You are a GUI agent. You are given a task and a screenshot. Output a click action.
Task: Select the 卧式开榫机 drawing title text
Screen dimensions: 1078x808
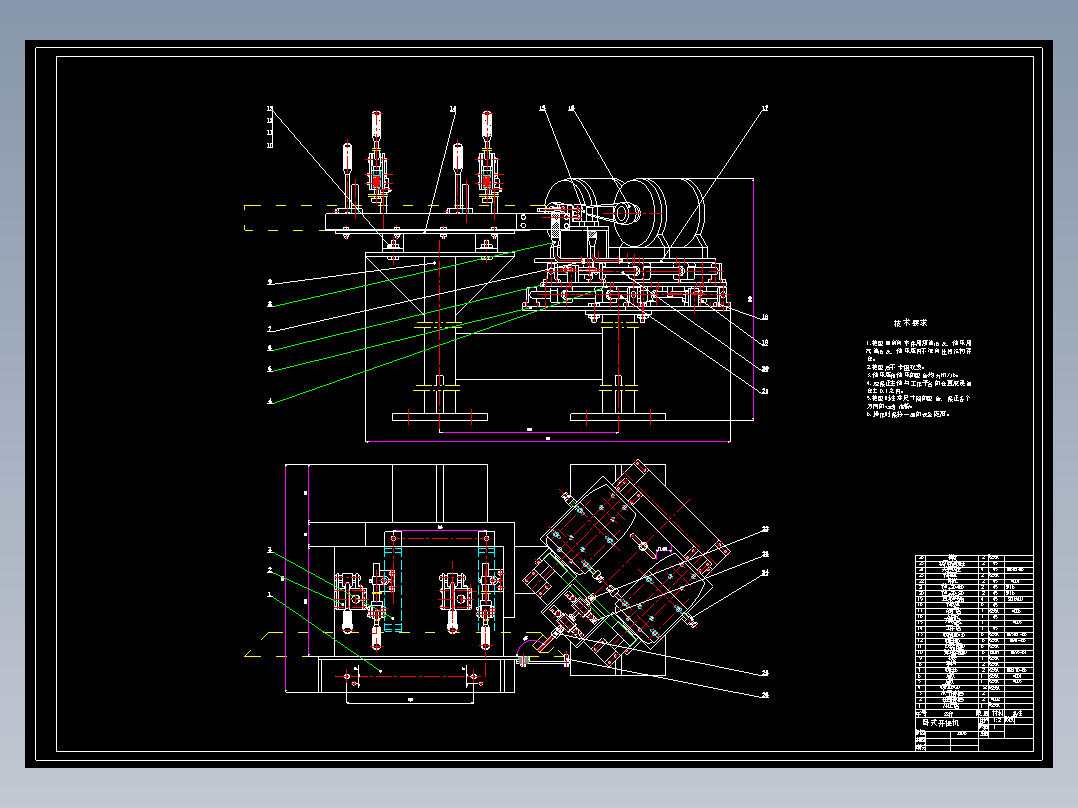[940, 723]
